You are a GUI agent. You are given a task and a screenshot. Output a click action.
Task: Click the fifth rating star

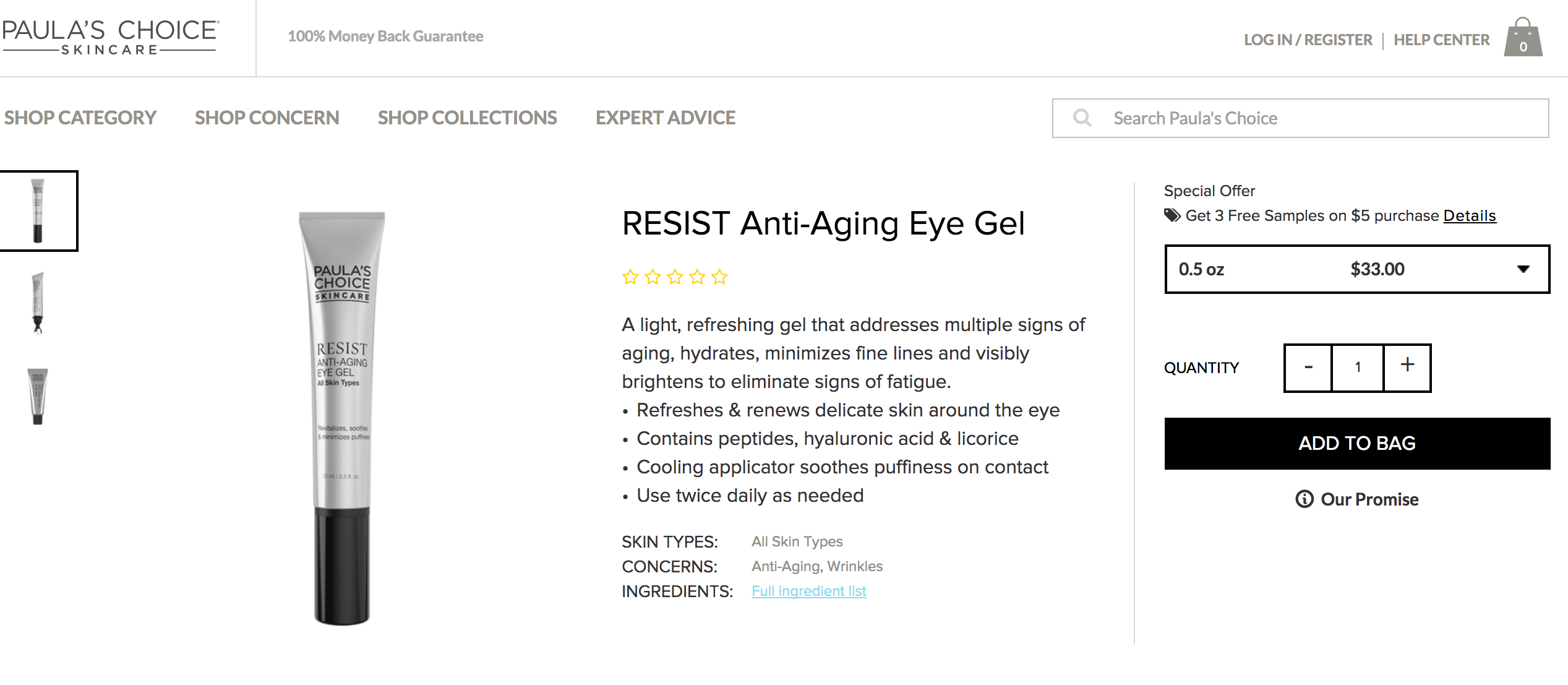tap(719, 277)
